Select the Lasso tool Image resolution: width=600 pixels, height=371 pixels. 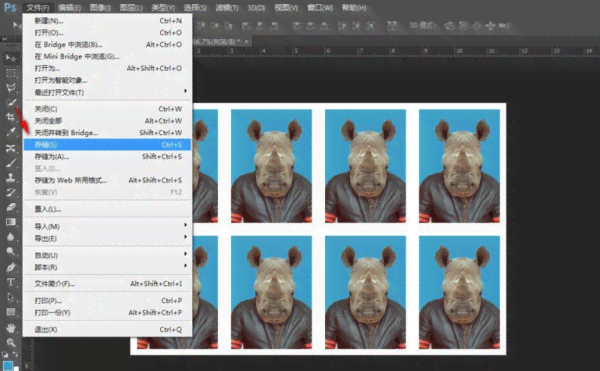click(x=10, y=88)
